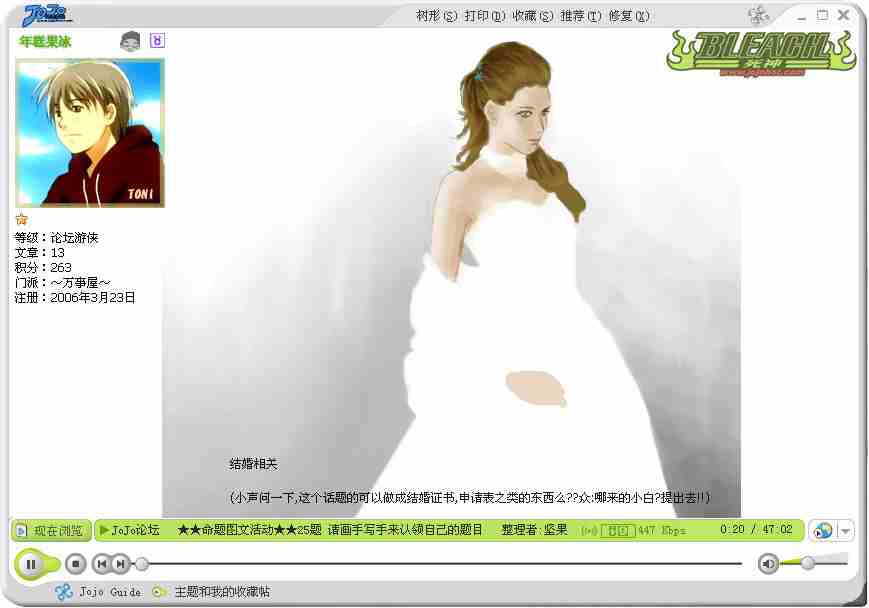Expand the dropdown arrow beside globe icon

[x=845, y=531]
